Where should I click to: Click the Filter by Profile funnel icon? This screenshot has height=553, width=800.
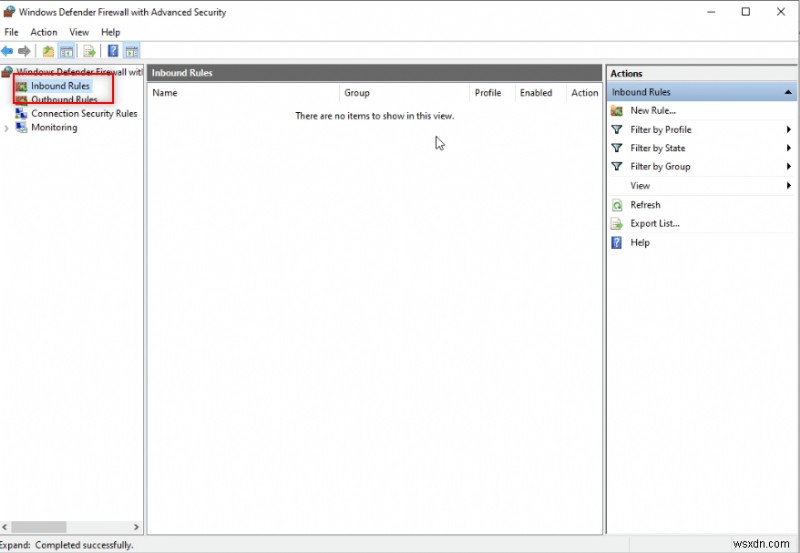pyautogui.click(x=617, y=130)
